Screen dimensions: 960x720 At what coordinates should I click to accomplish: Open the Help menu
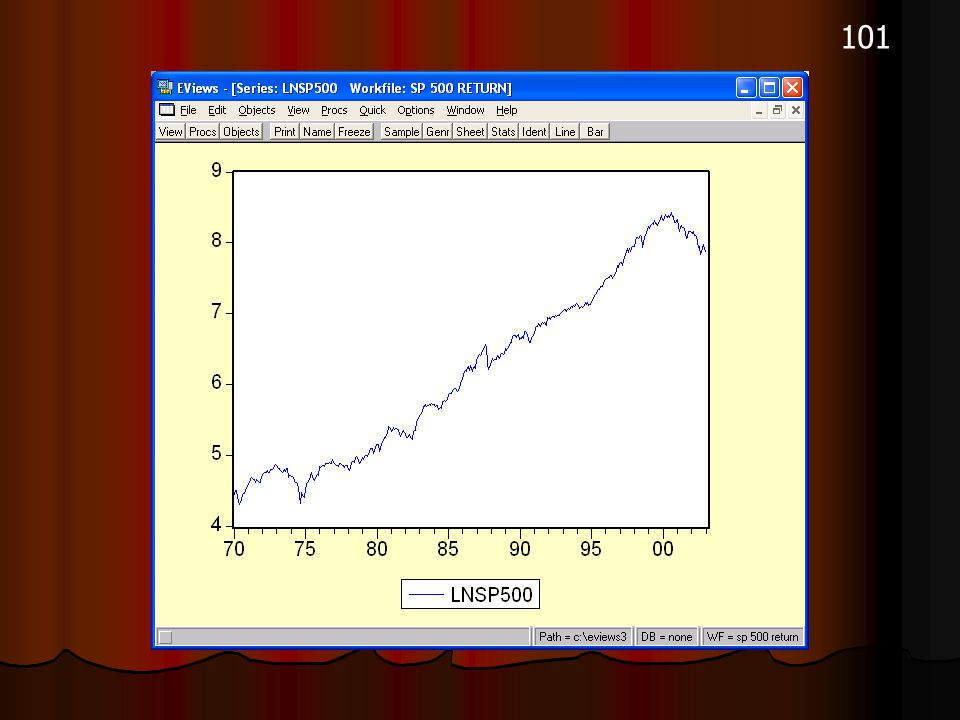(506, 110)
